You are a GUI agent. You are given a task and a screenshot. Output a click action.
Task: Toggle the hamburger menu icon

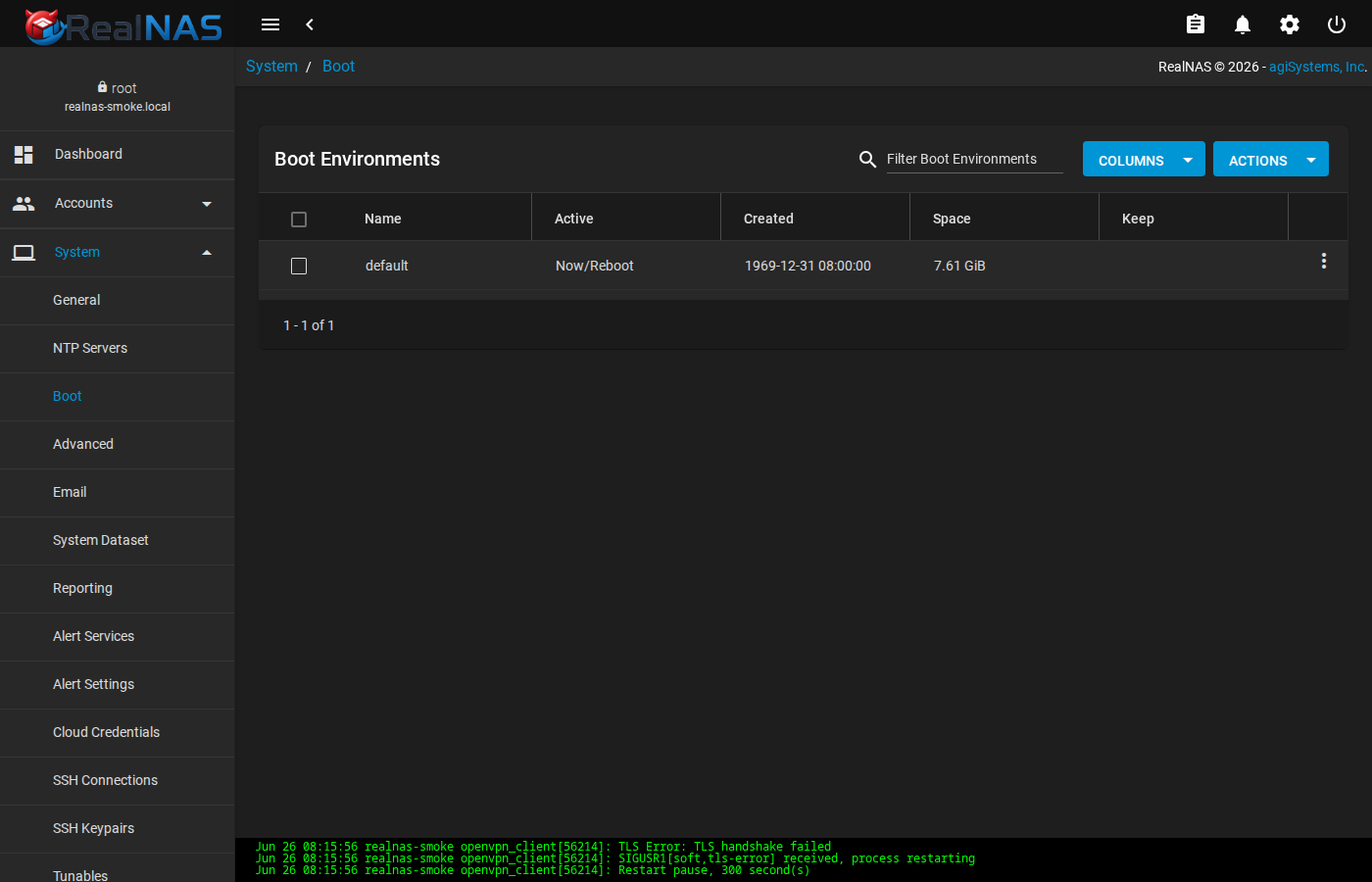(x=270, y=24)
